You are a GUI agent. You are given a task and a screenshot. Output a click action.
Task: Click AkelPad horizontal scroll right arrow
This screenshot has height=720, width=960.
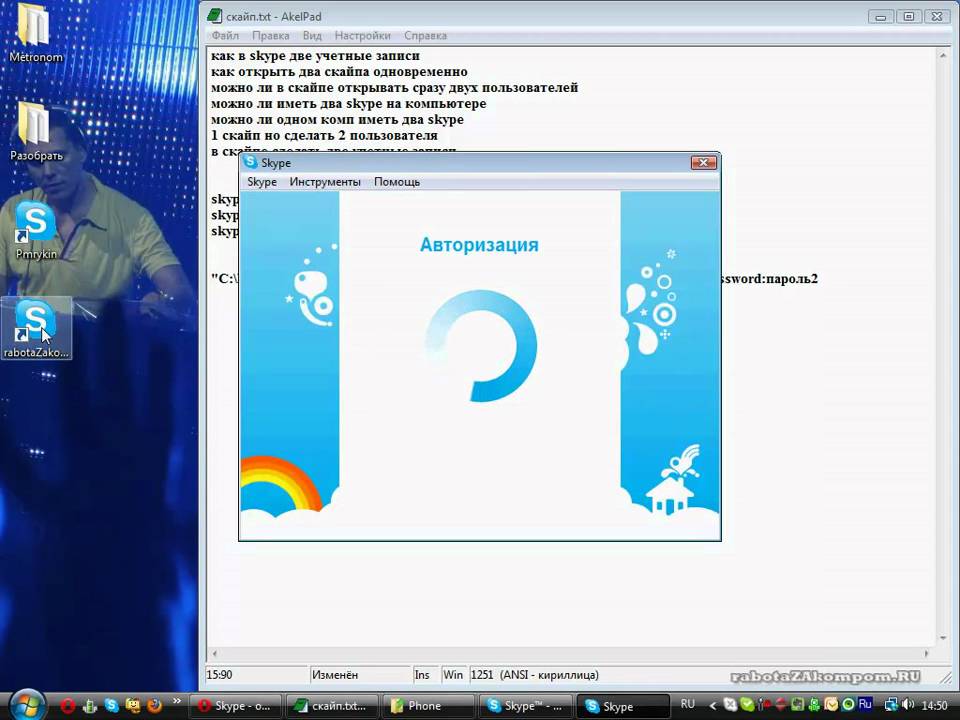tap(926, 653)
